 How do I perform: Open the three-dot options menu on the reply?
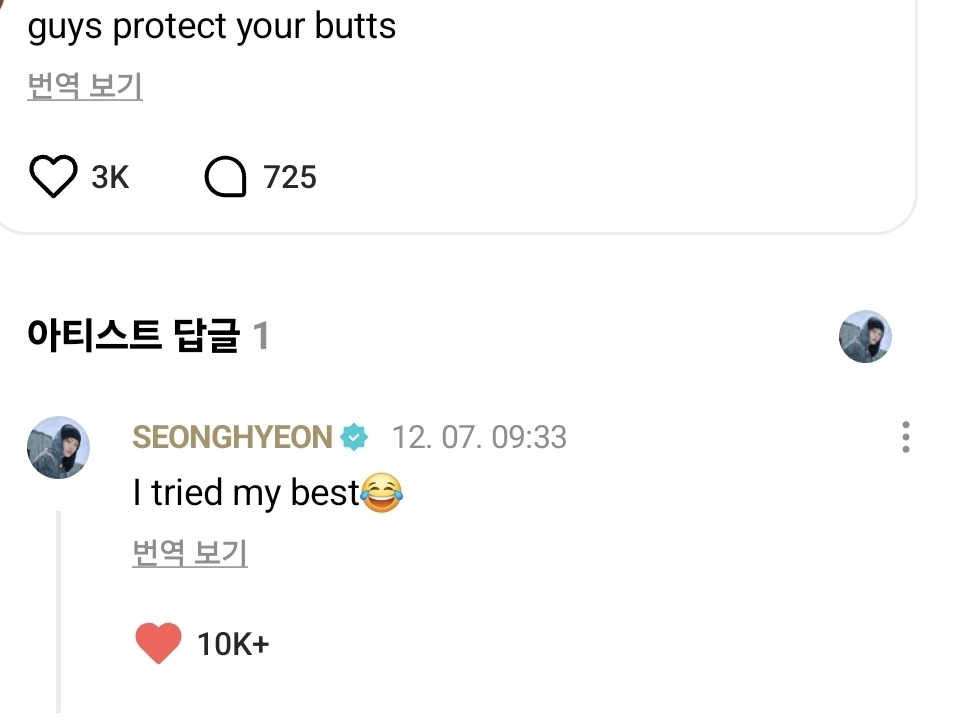pos(906,437)
